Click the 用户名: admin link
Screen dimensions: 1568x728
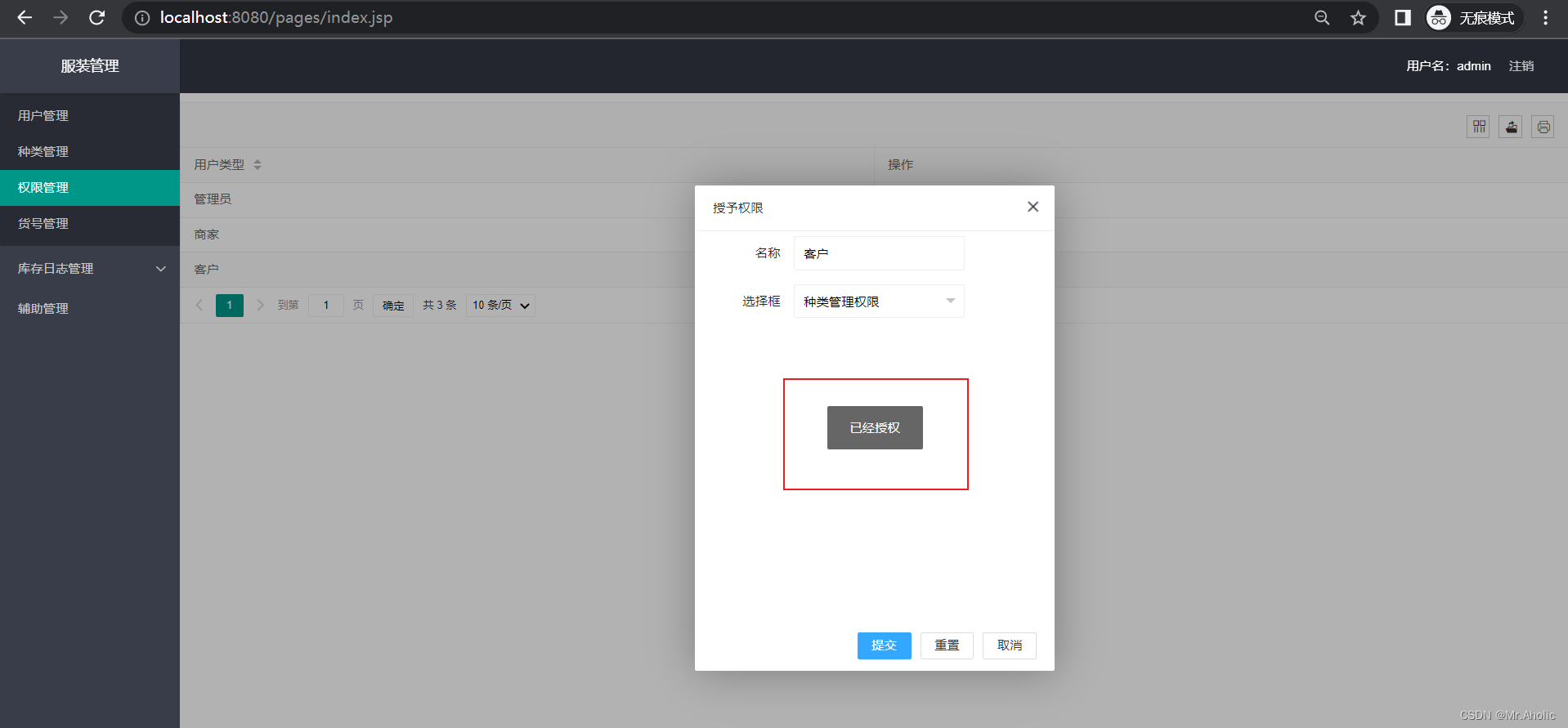coord(1449,66)
